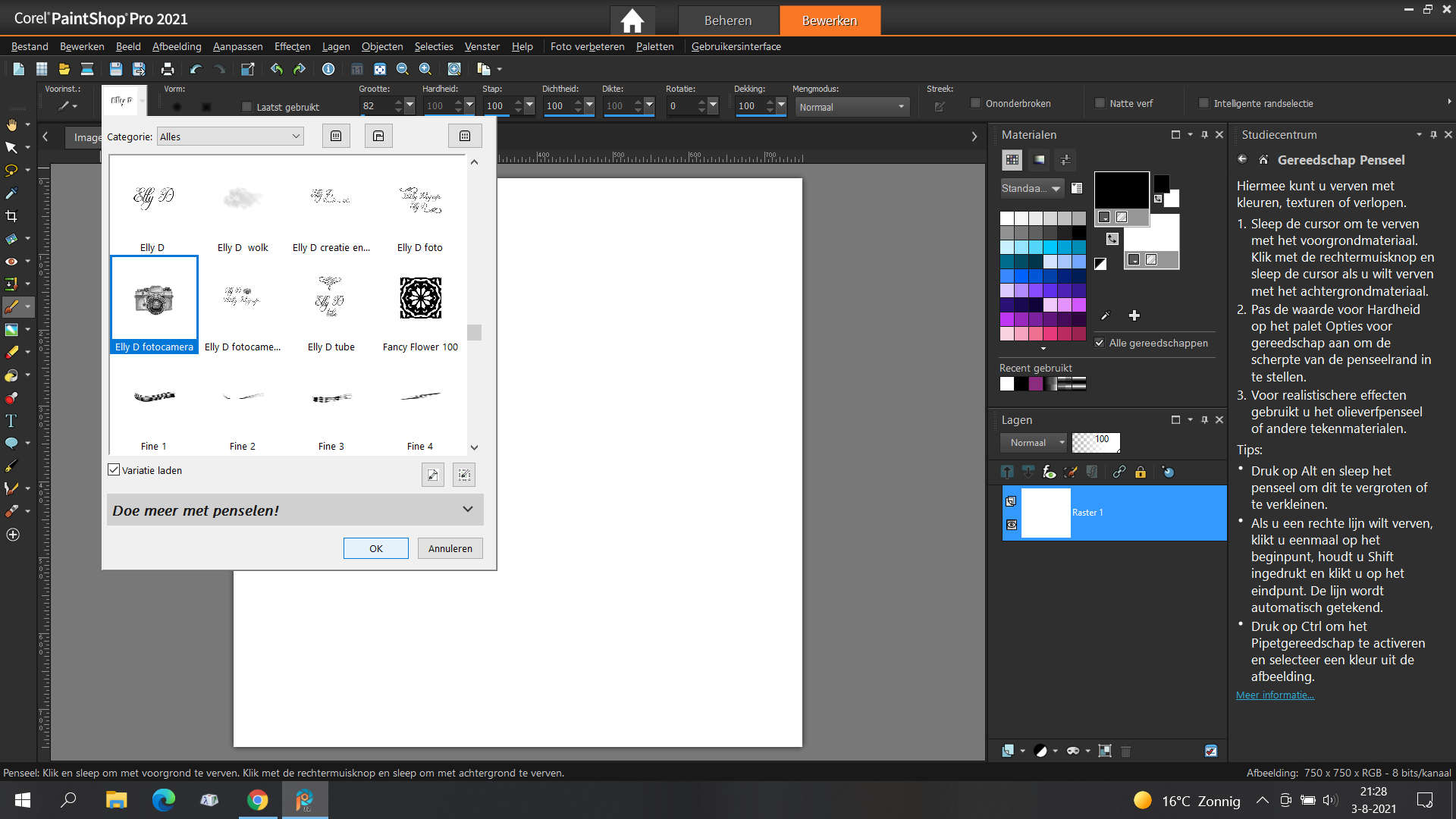Select the Freehand Selection lasso tool
The image size is (1456, 819).
point(11,170)
